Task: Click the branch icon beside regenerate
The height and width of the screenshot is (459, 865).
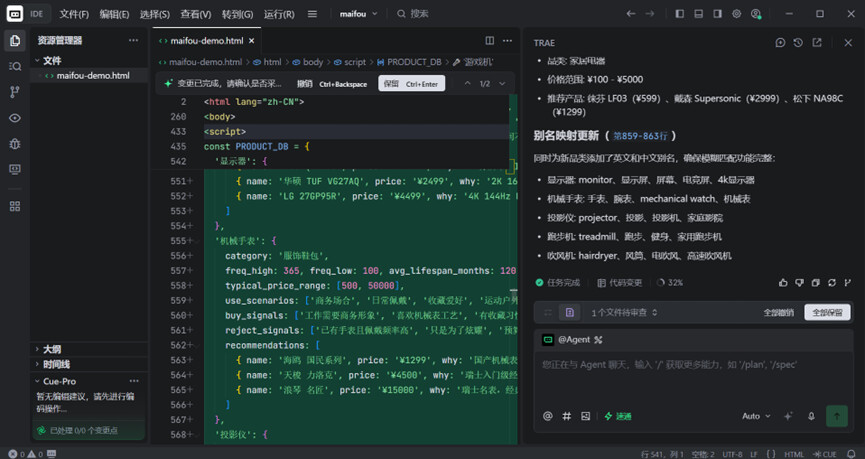Action: click(x=848, y=282)
